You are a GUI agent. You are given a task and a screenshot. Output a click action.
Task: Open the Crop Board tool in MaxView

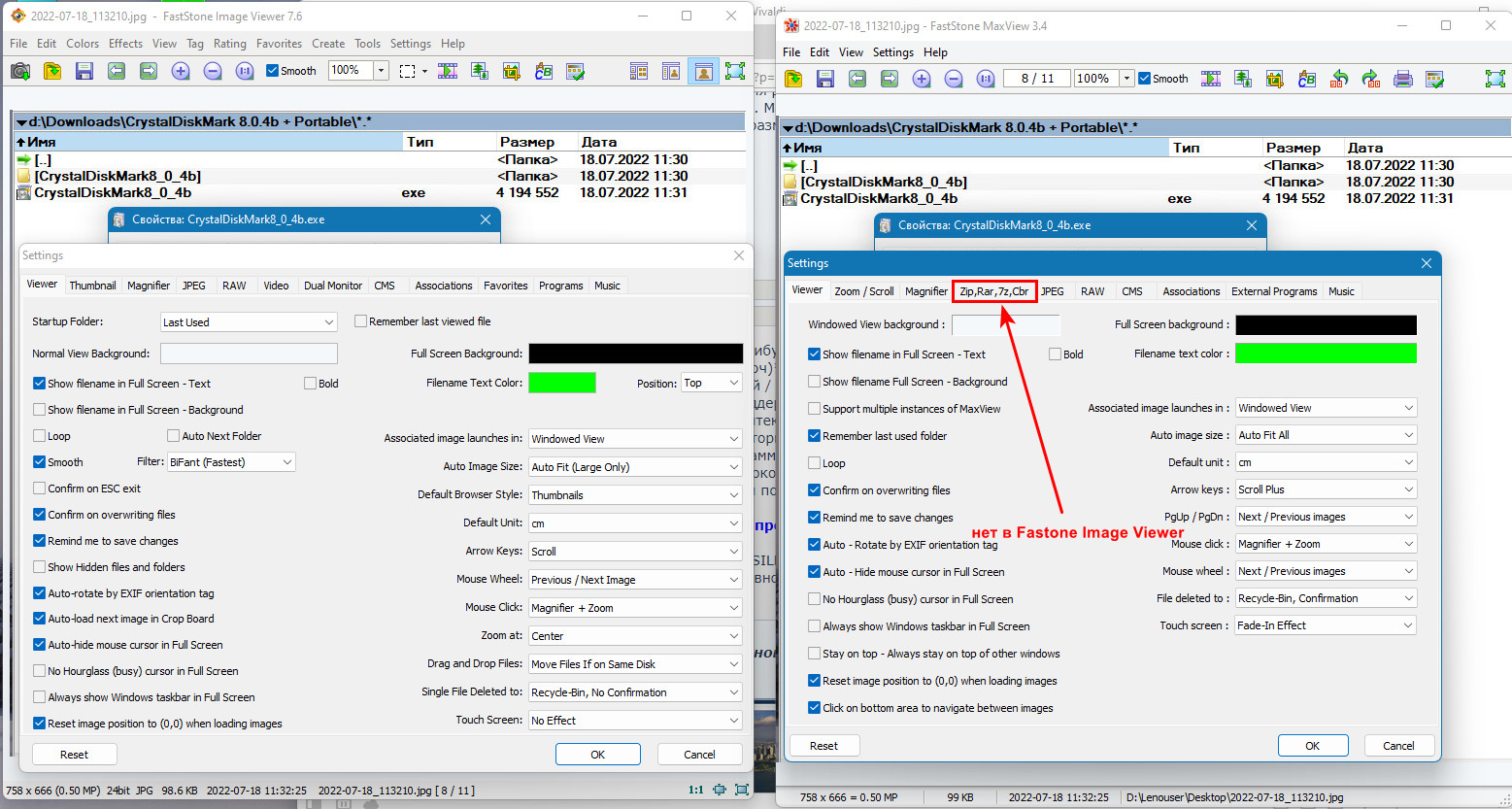[x=1275, y=79]
